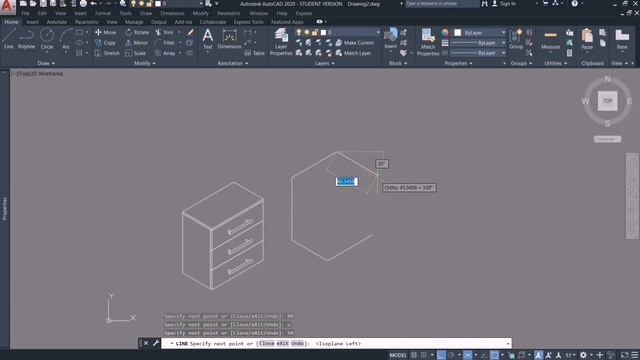The height and width of the screenshot is (360, 640).
Task: Select the Polyline tool
Action: (x=27, y=39)
